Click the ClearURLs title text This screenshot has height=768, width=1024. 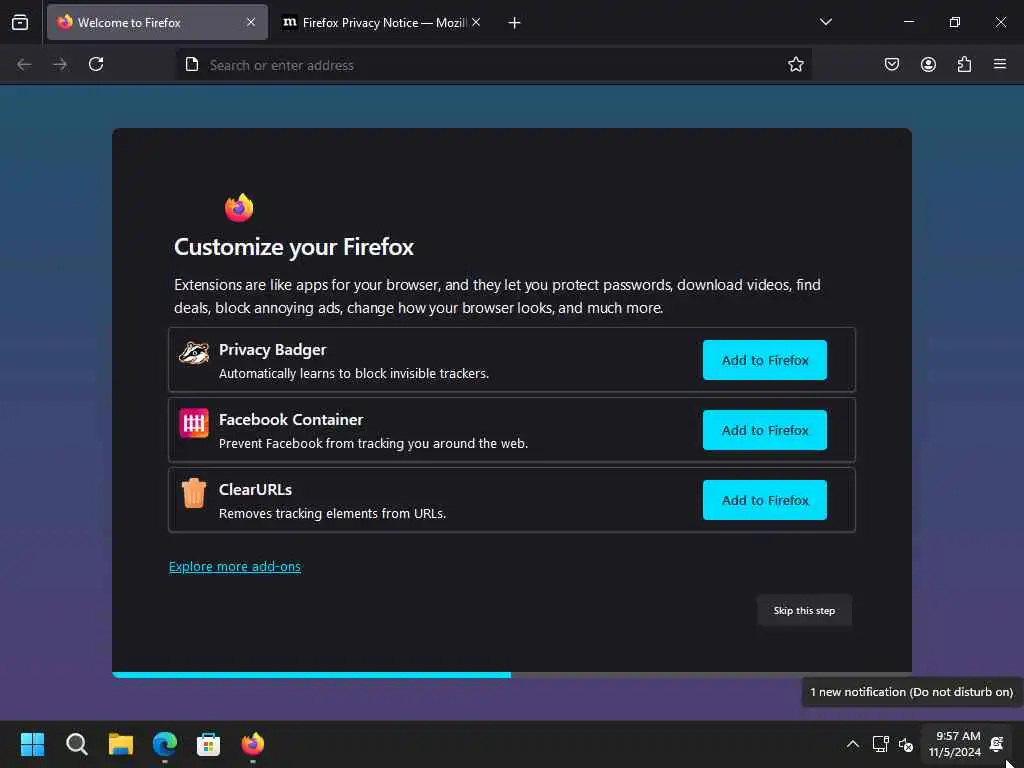(255, 489)
